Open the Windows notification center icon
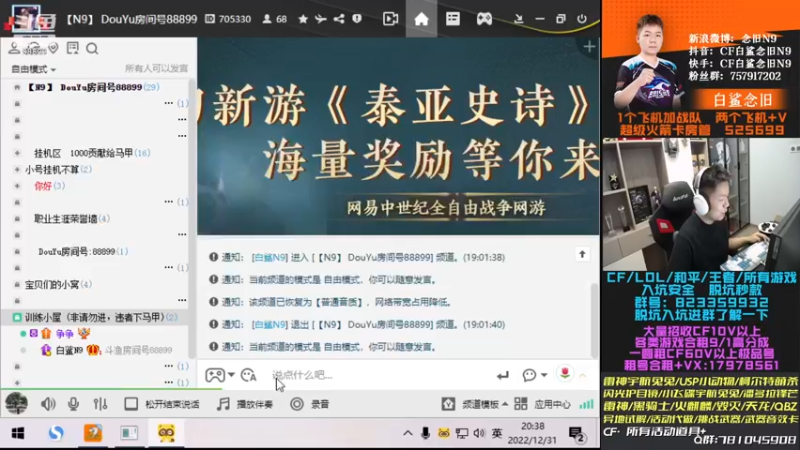The width and height of the screenshot is (800, 450). pyautogui.click(x=577, y=434)
